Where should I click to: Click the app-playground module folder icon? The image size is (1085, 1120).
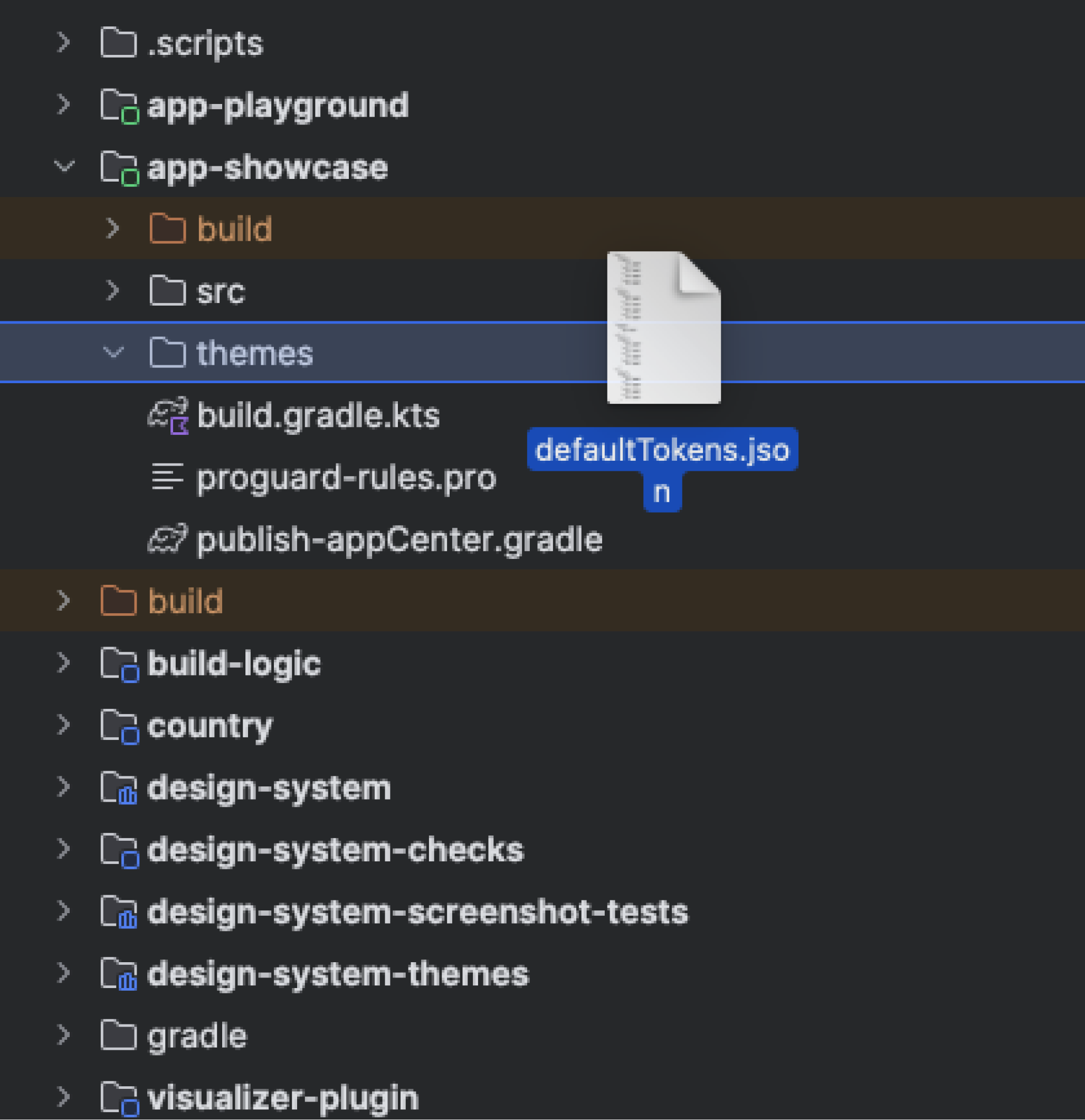tap(119, 106)
